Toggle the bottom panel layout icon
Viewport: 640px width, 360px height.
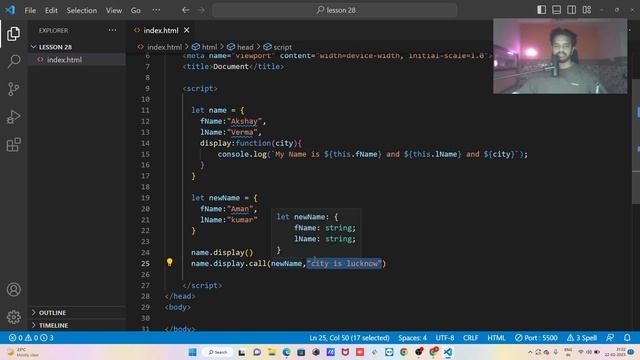(556, 10)
